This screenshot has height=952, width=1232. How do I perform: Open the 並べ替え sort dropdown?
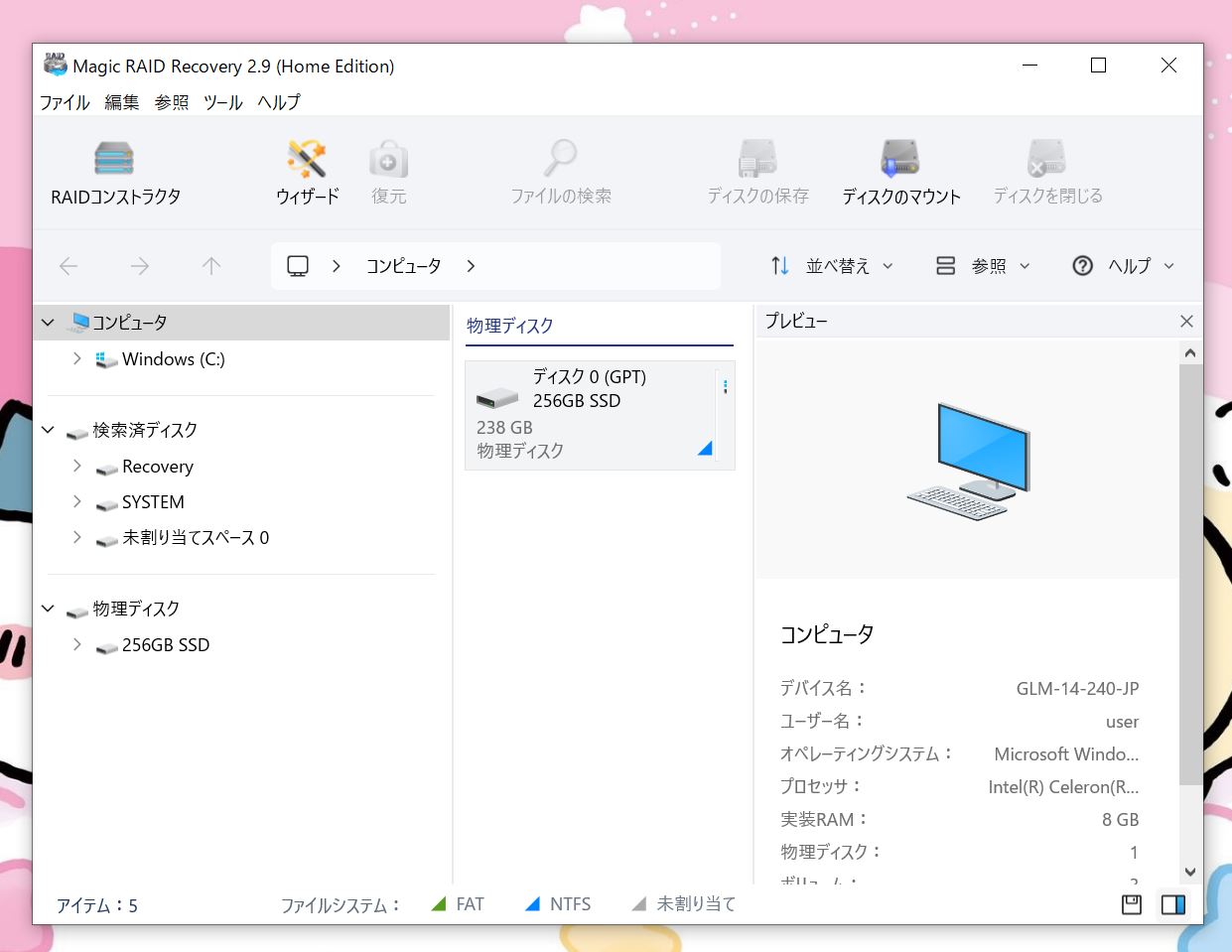(x=833, y=266)
